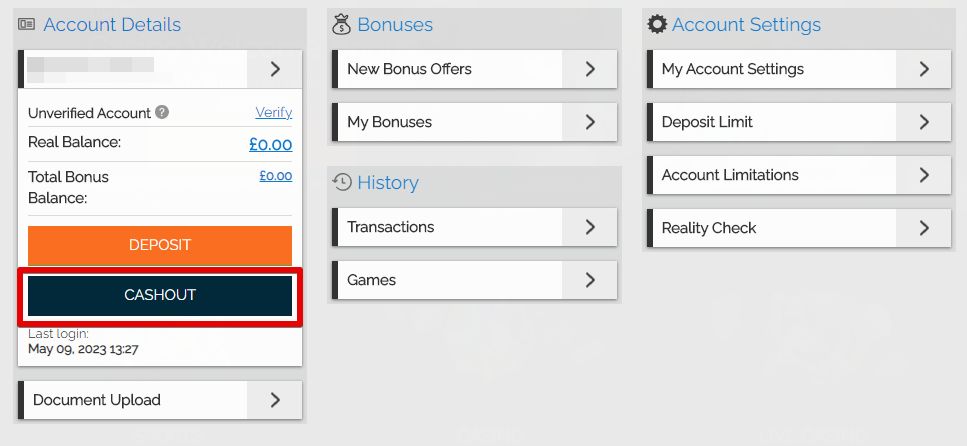Click the Reality Check chevron arrow

pos(923,228)
